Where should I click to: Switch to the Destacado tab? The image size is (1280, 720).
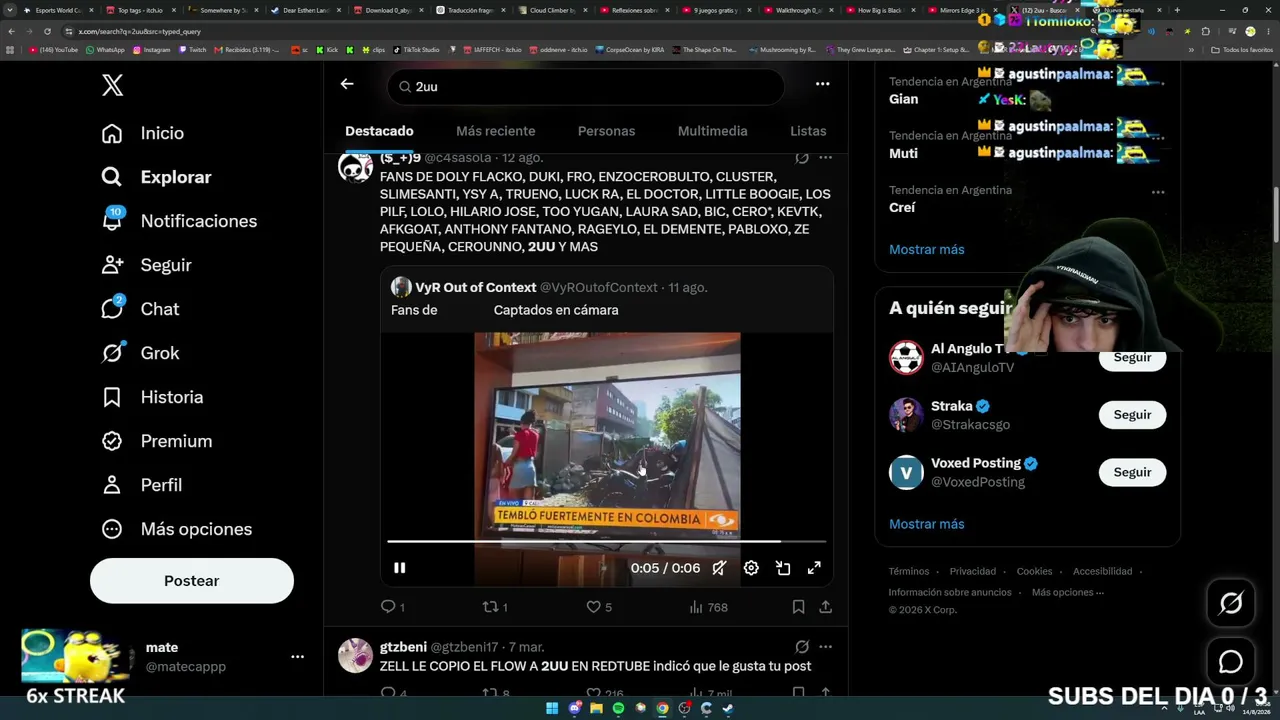(x=379, y=131)
